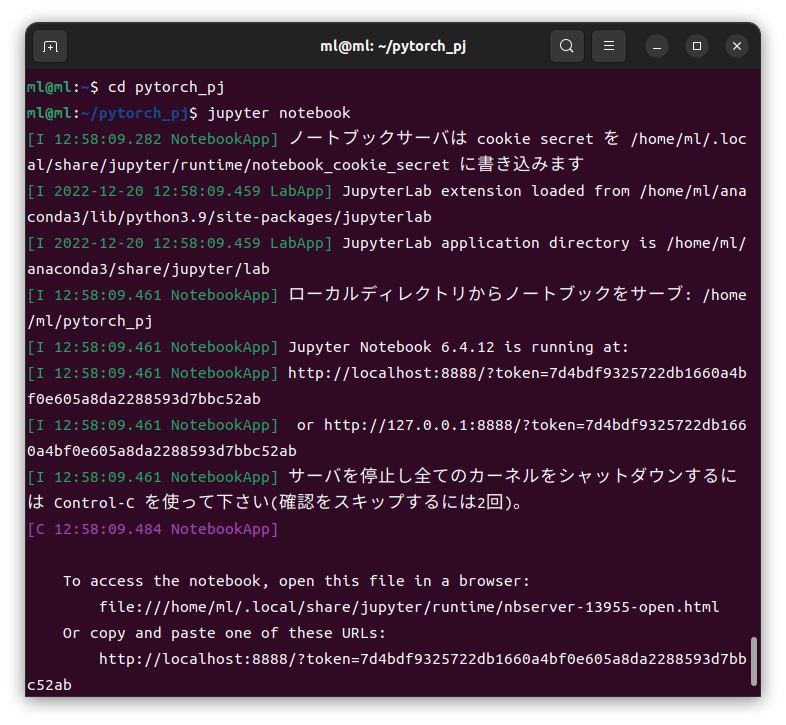Screen dimensions: 786x725
Task: Open a new terminal tab
Action: (50, 47)
